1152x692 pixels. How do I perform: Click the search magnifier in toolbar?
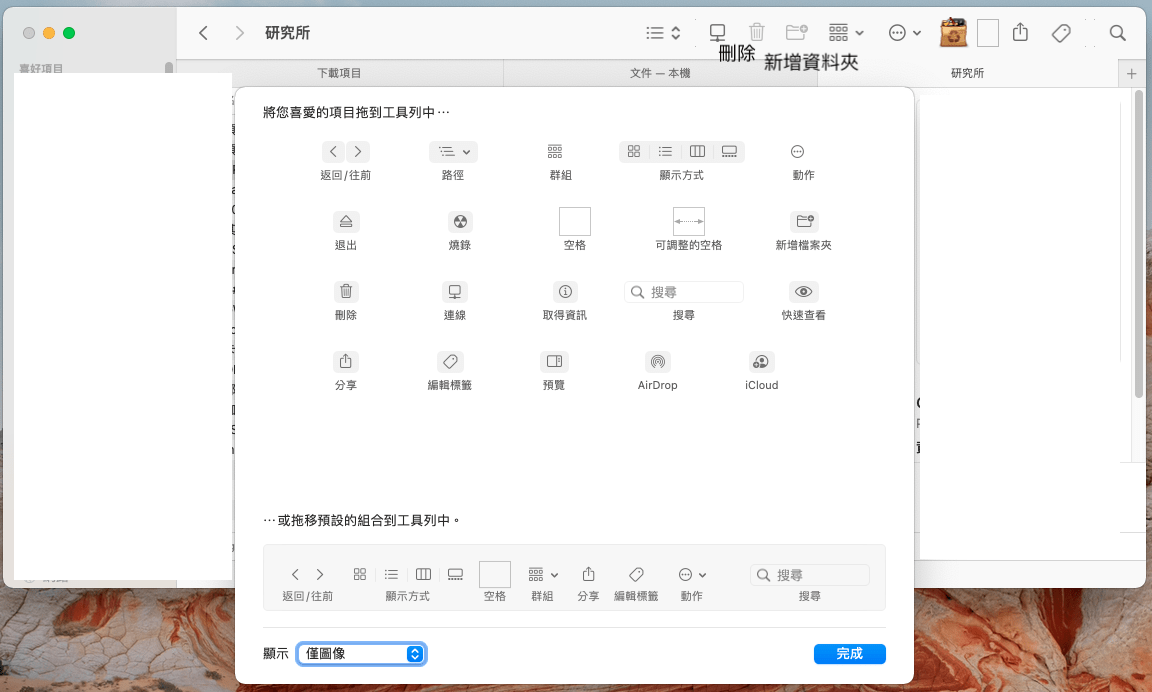[x=1117, y=33]
